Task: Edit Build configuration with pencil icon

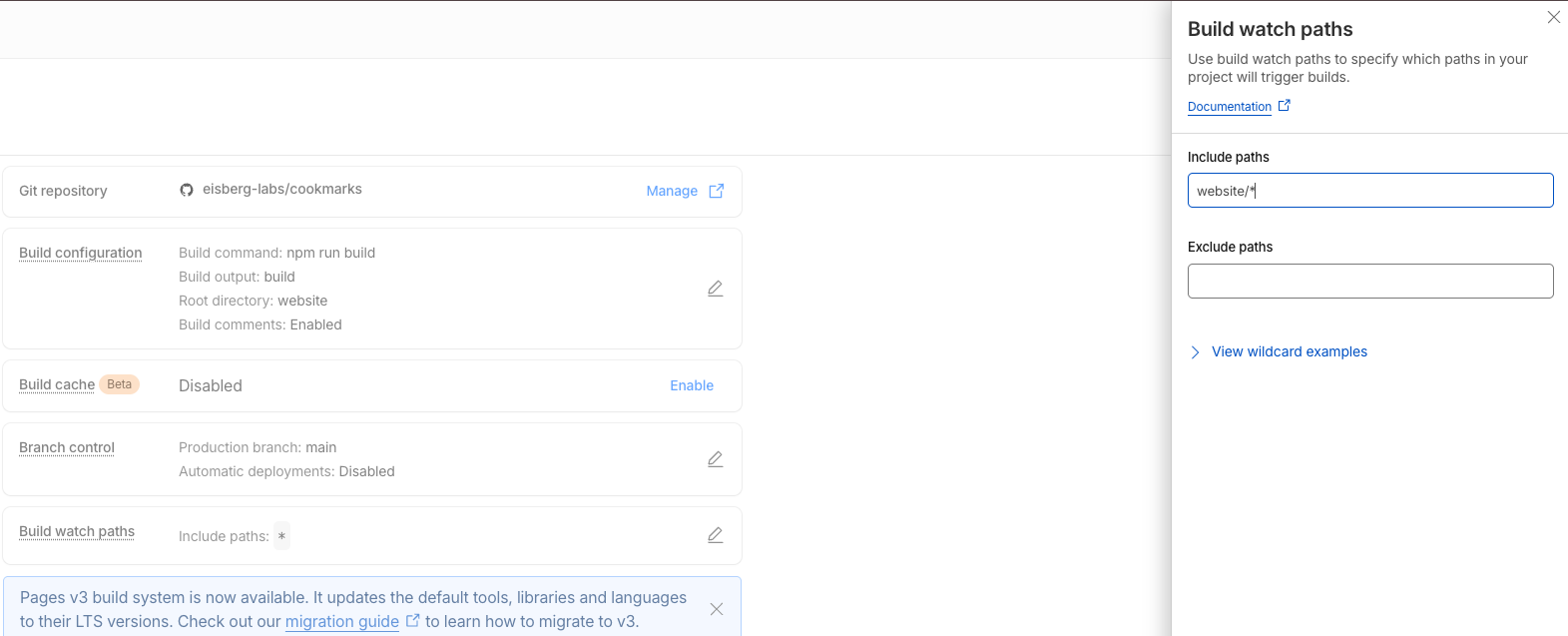Action: tap(716, 289)
